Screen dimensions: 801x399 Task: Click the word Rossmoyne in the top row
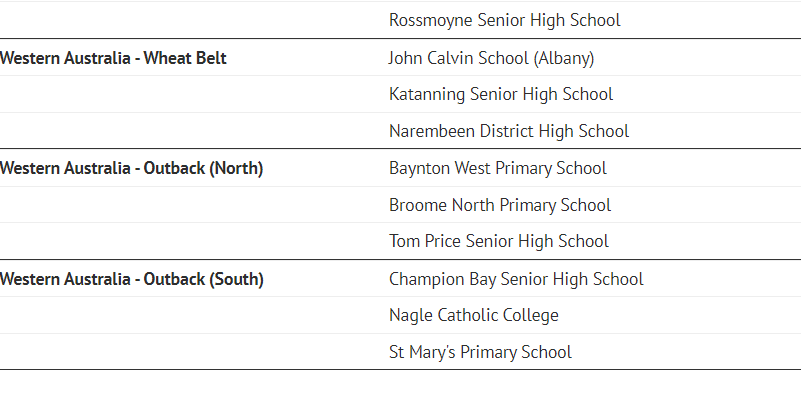tap(431, 21)
